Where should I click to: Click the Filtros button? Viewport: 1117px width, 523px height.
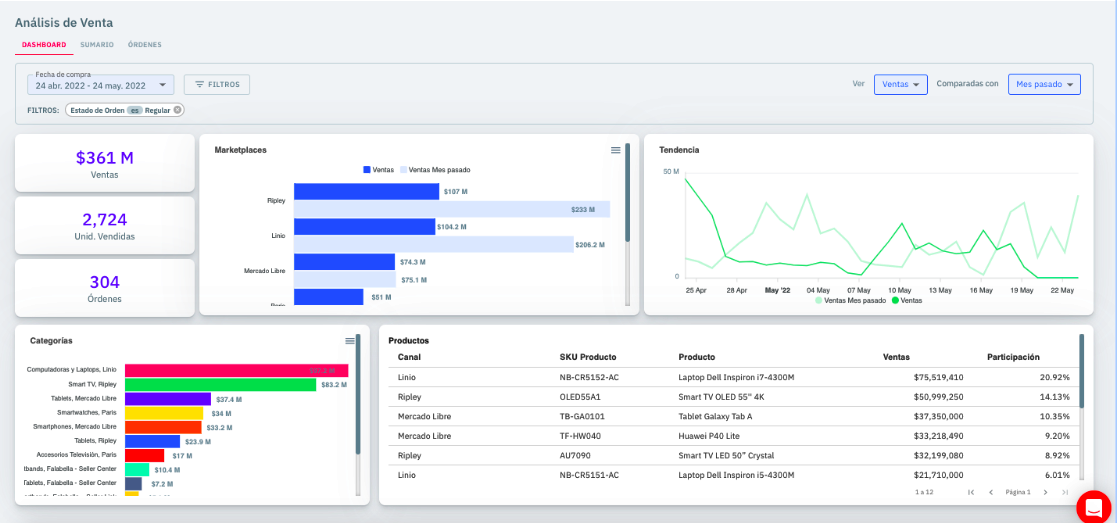click(217, 85)
